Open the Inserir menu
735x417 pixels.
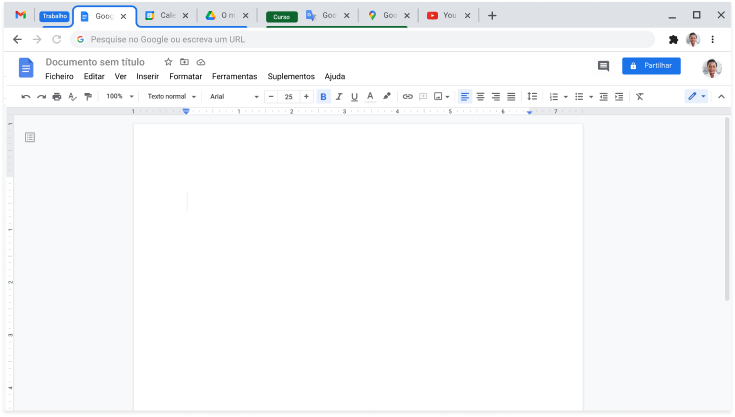click(x=147, y=76)
